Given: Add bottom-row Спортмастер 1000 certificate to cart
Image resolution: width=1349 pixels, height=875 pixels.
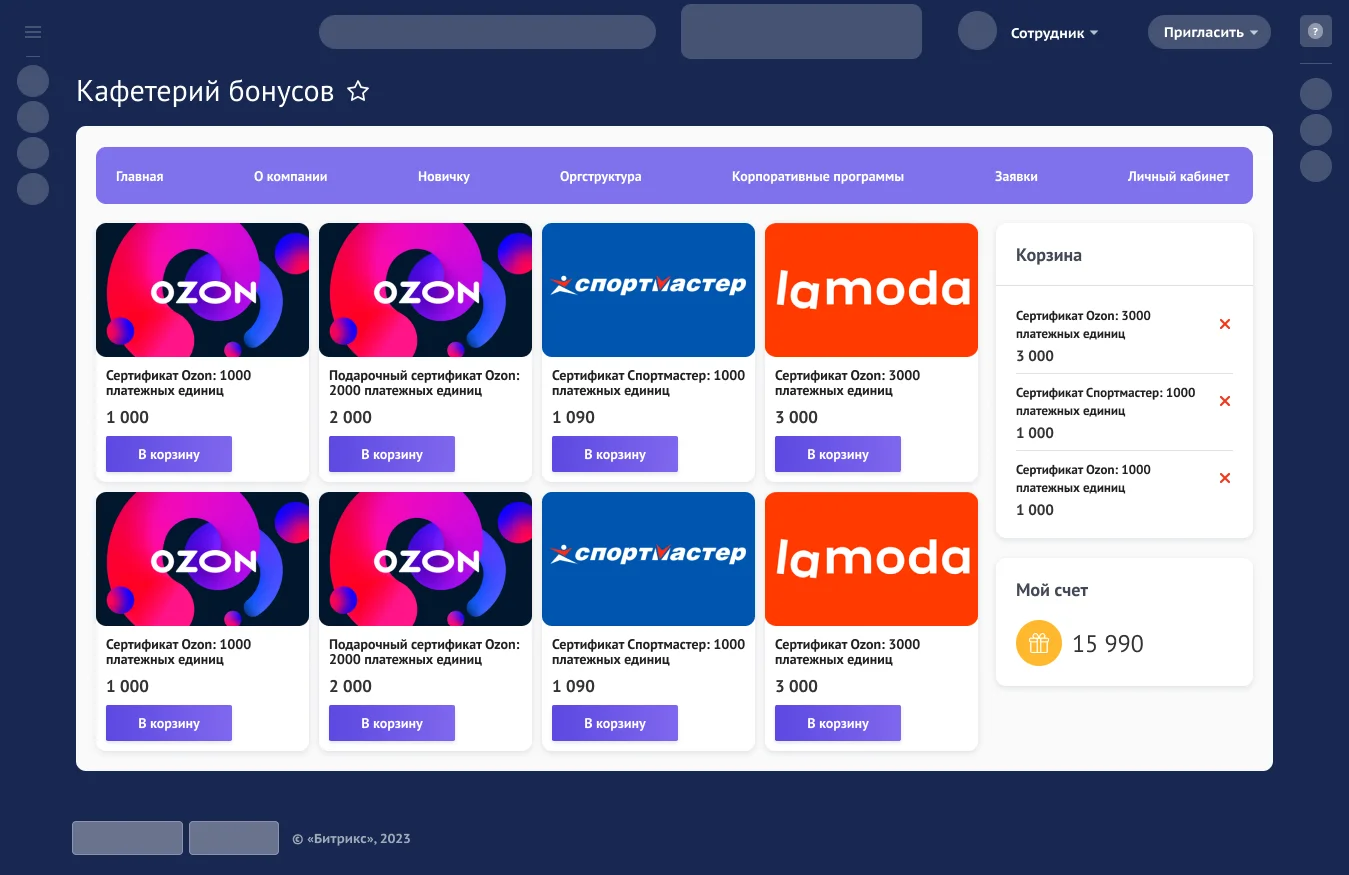Looking at the screenshot, I should click(615, 723).
